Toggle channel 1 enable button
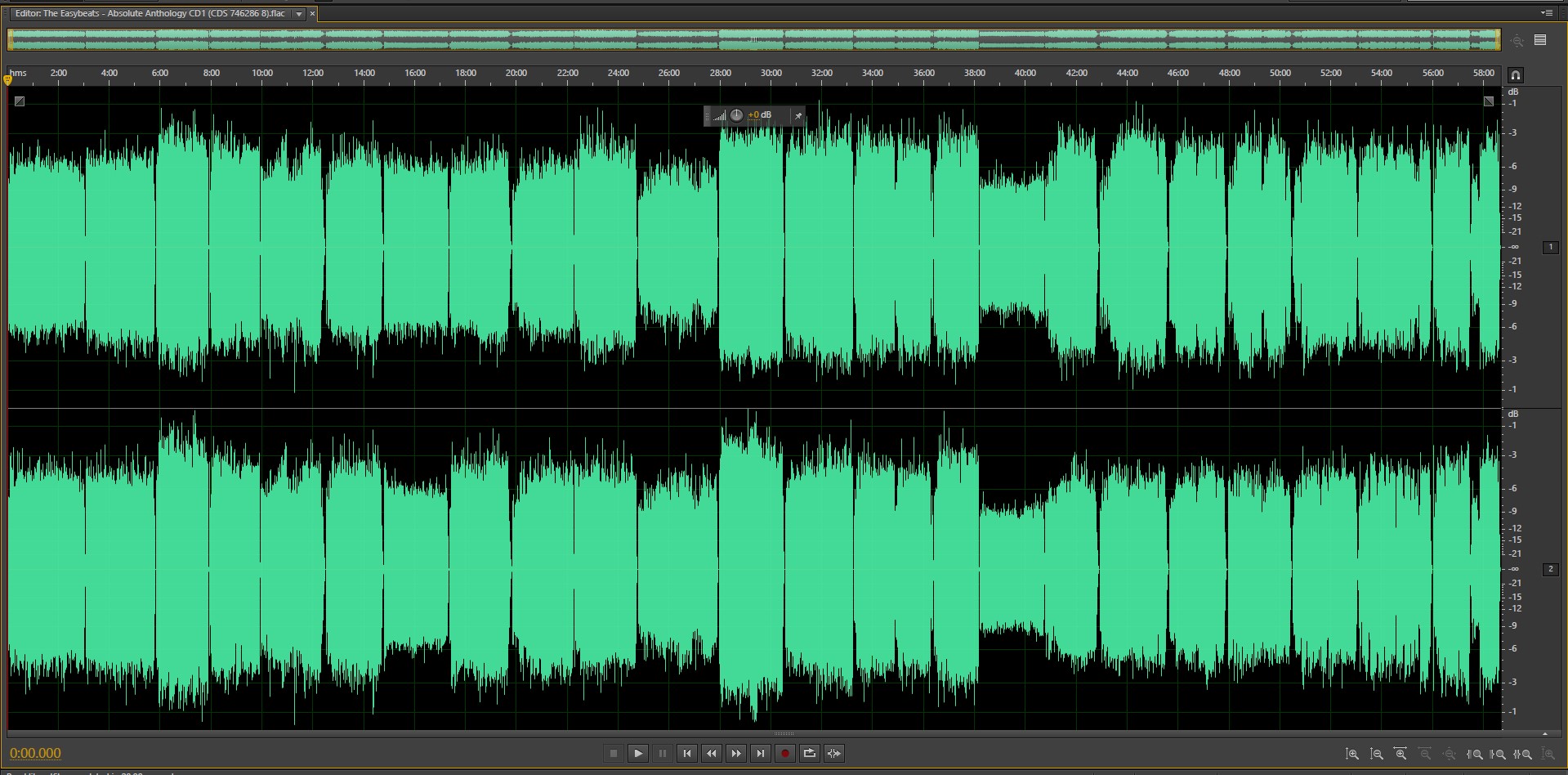This screenshot has width=1568, height=775. tap(1550, 247)
